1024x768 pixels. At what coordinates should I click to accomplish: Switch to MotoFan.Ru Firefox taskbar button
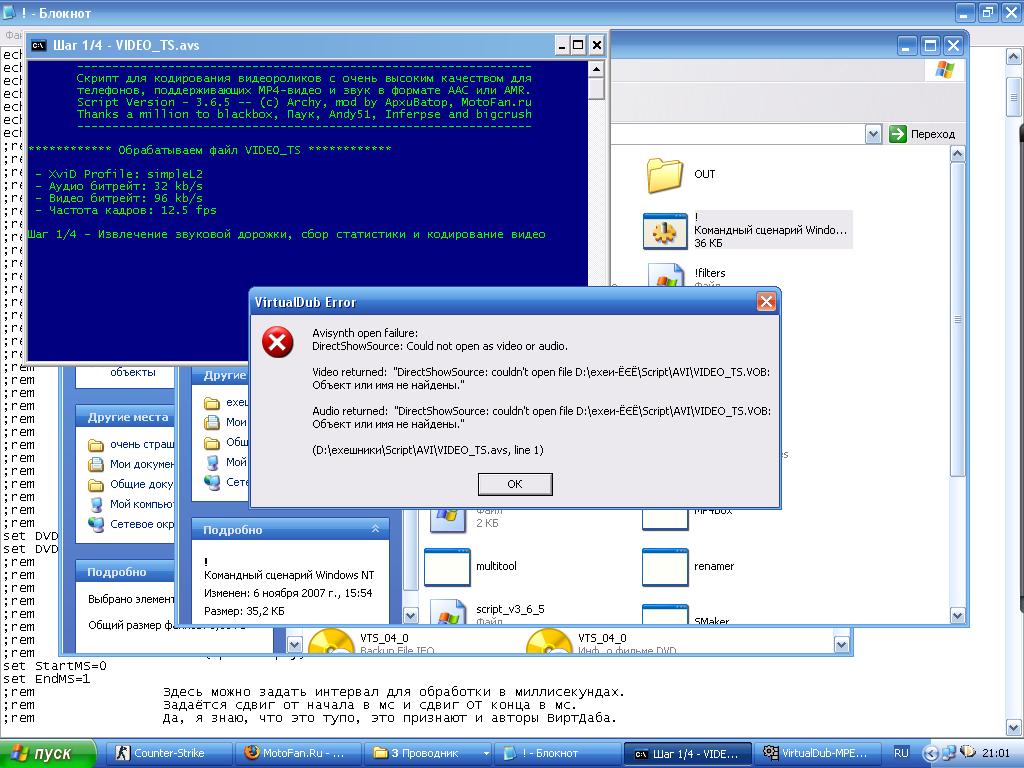click(298, 753)
